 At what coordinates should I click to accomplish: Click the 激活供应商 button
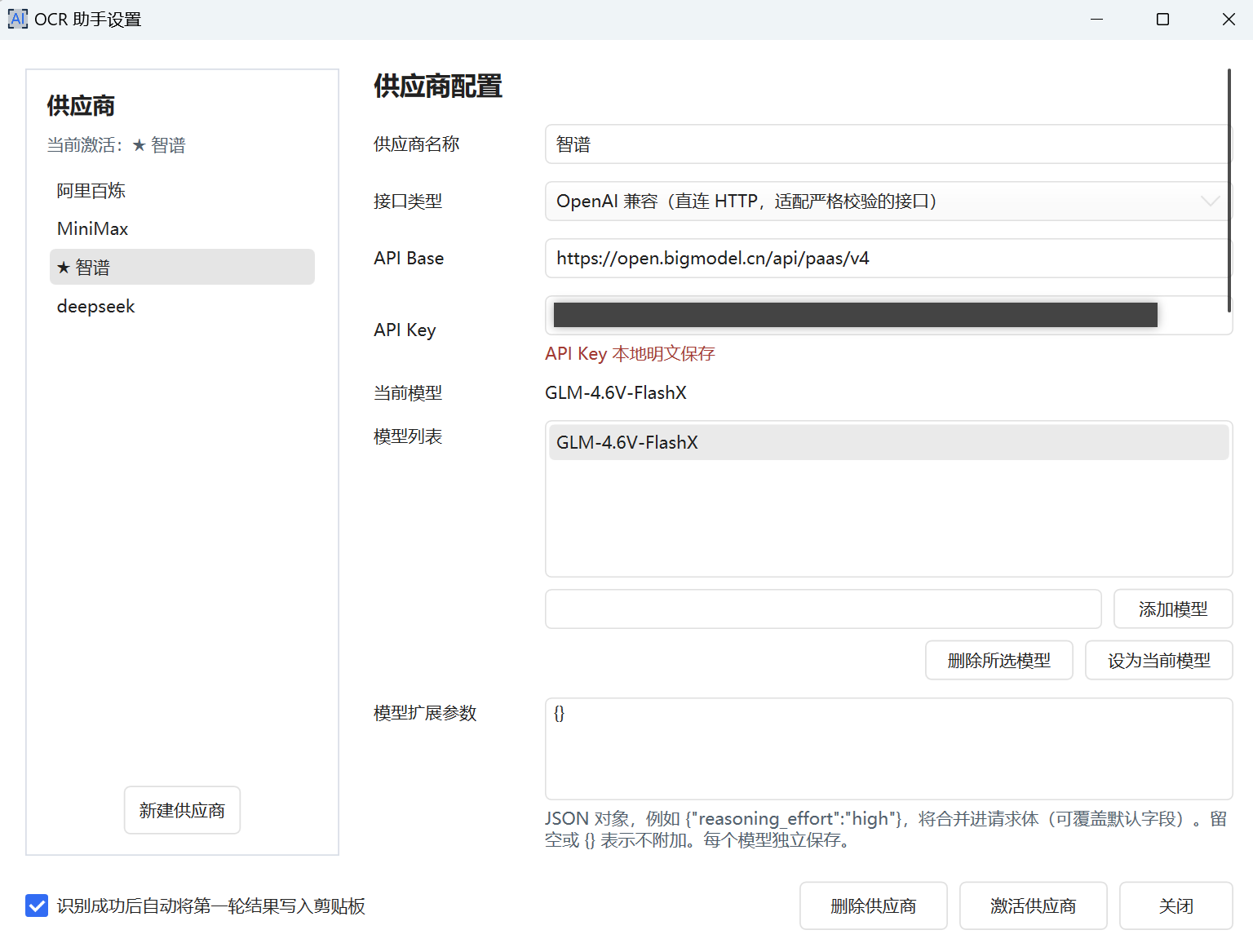pyautogui.click(x=1033, y=906)
